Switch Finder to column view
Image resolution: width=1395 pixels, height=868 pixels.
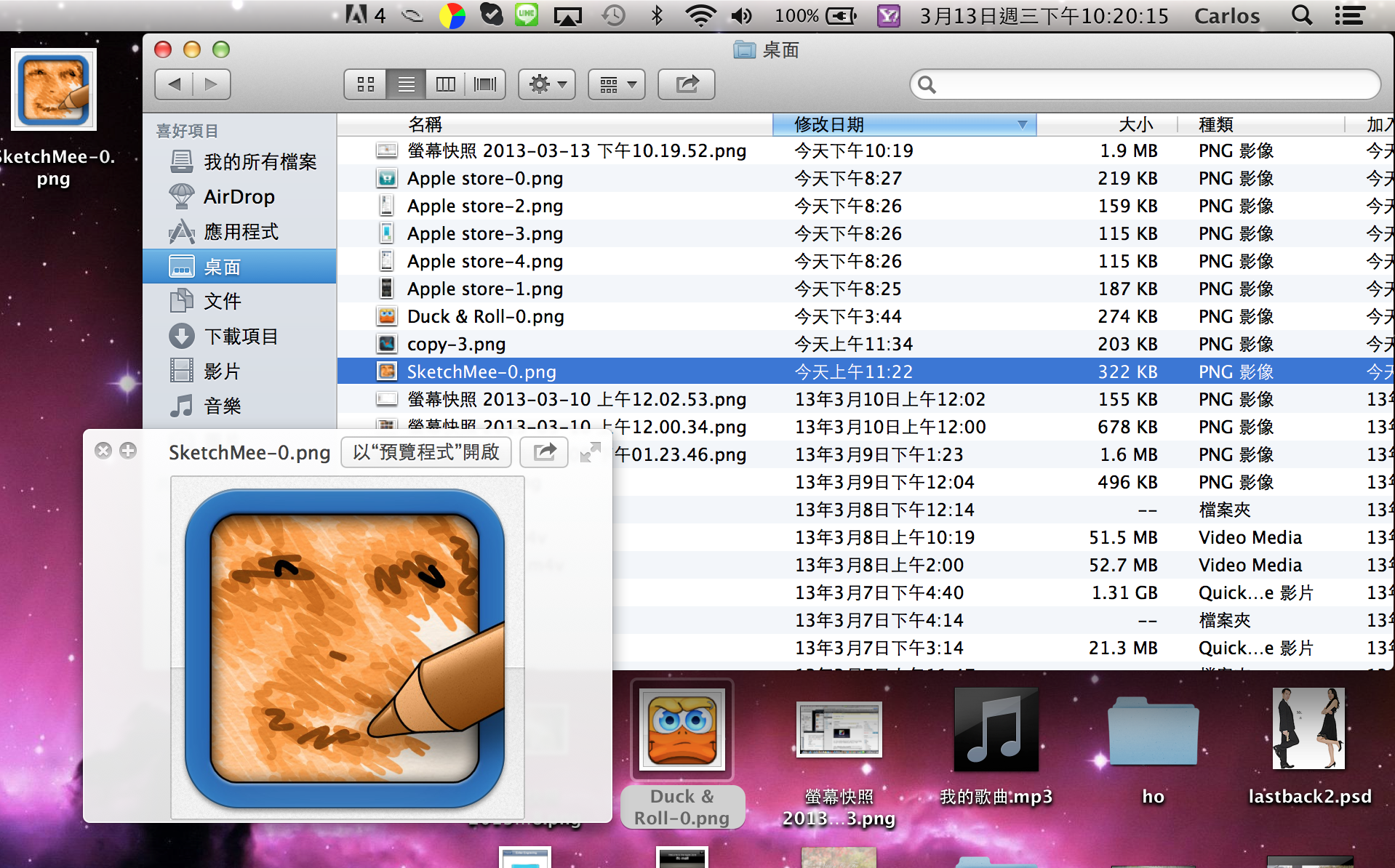[445, 84]
